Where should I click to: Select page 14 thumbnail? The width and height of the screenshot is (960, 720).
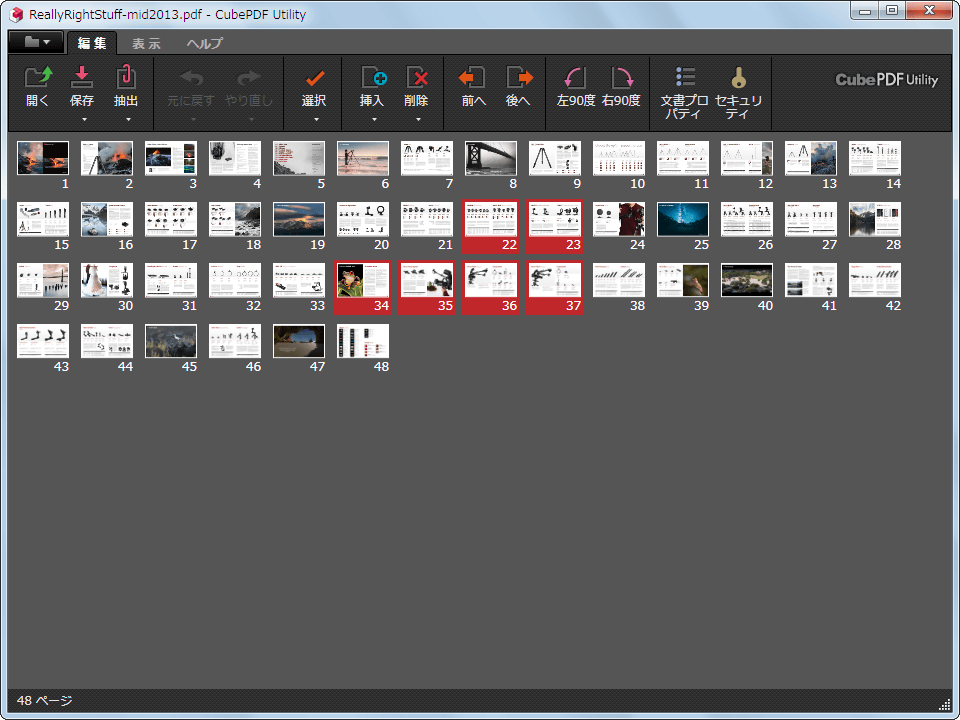tap(875, 159)
